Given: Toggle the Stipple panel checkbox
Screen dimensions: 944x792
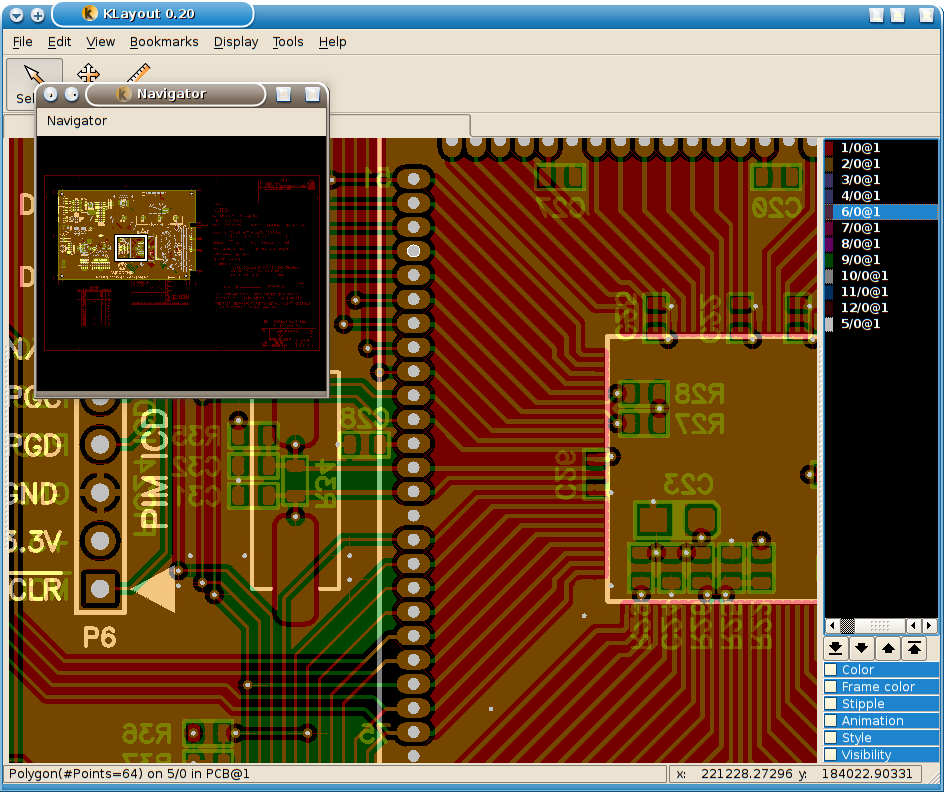Looking at the screenshot, I should [831, 704].
